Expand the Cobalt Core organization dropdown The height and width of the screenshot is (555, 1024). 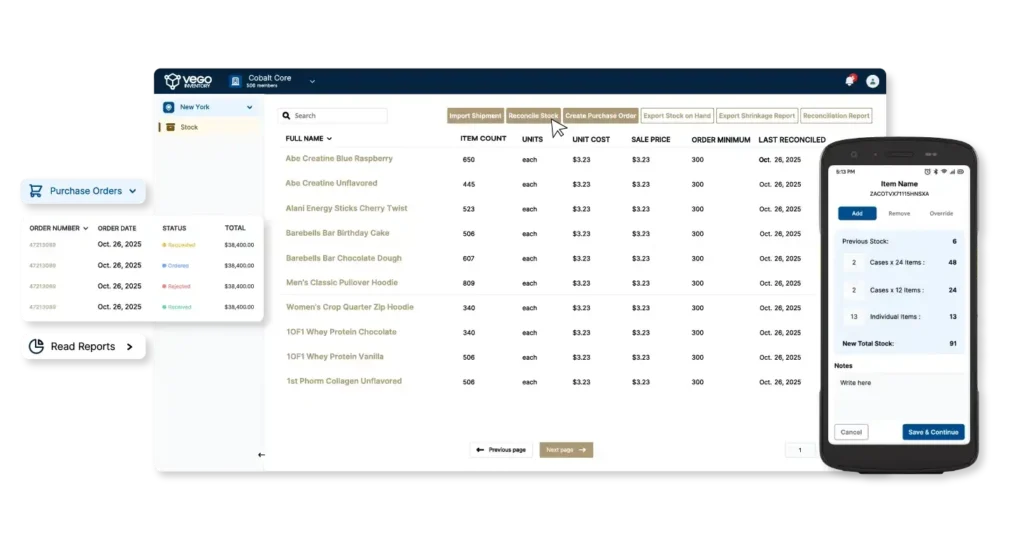(x=312, y=82)
